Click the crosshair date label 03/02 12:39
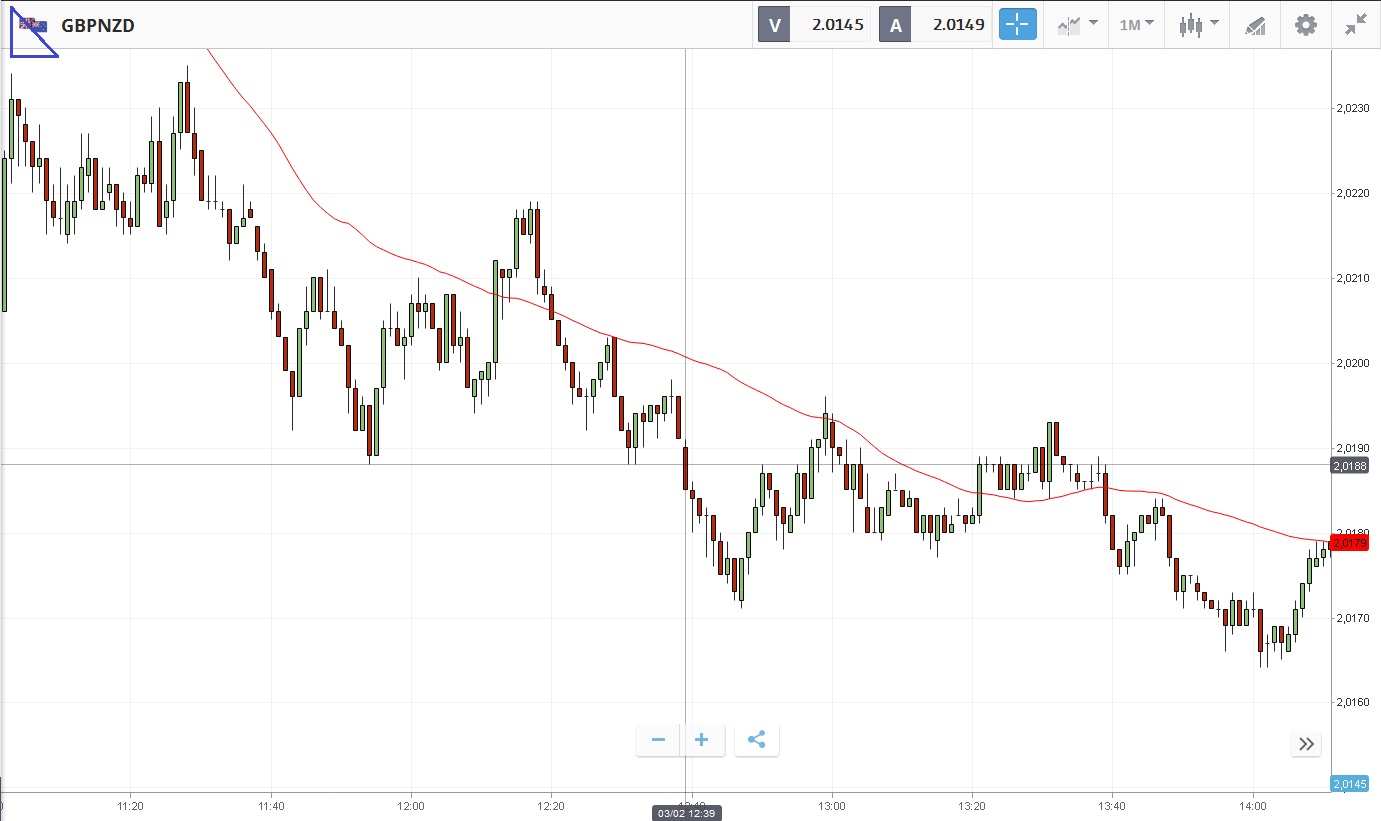The image size is (1381, 821). coord(686,813)
